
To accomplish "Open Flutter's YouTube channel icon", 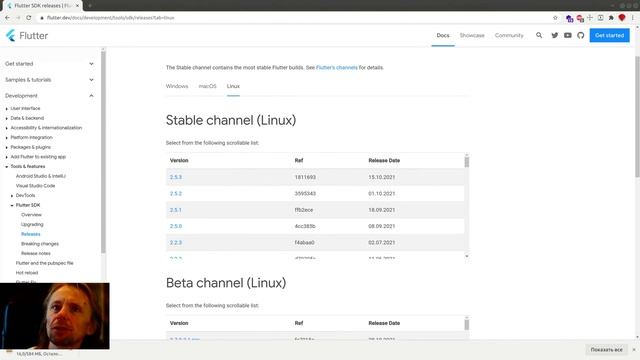I will point(567,36).
